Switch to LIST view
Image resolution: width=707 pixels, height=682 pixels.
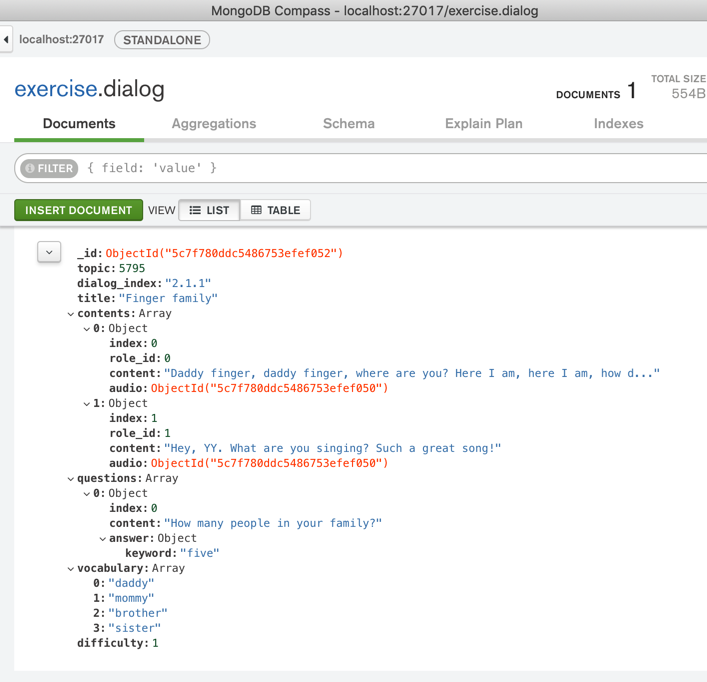[x=209, y=210]
